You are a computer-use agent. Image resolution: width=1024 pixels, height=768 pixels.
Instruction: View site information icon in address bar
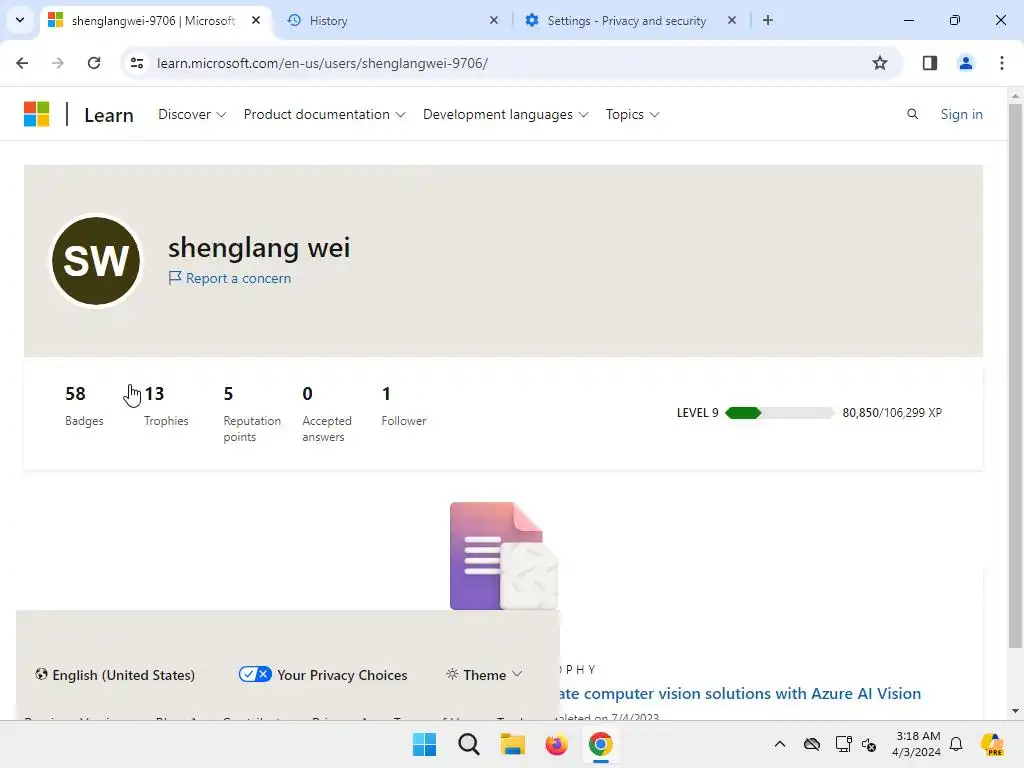[x=136, y=63]
